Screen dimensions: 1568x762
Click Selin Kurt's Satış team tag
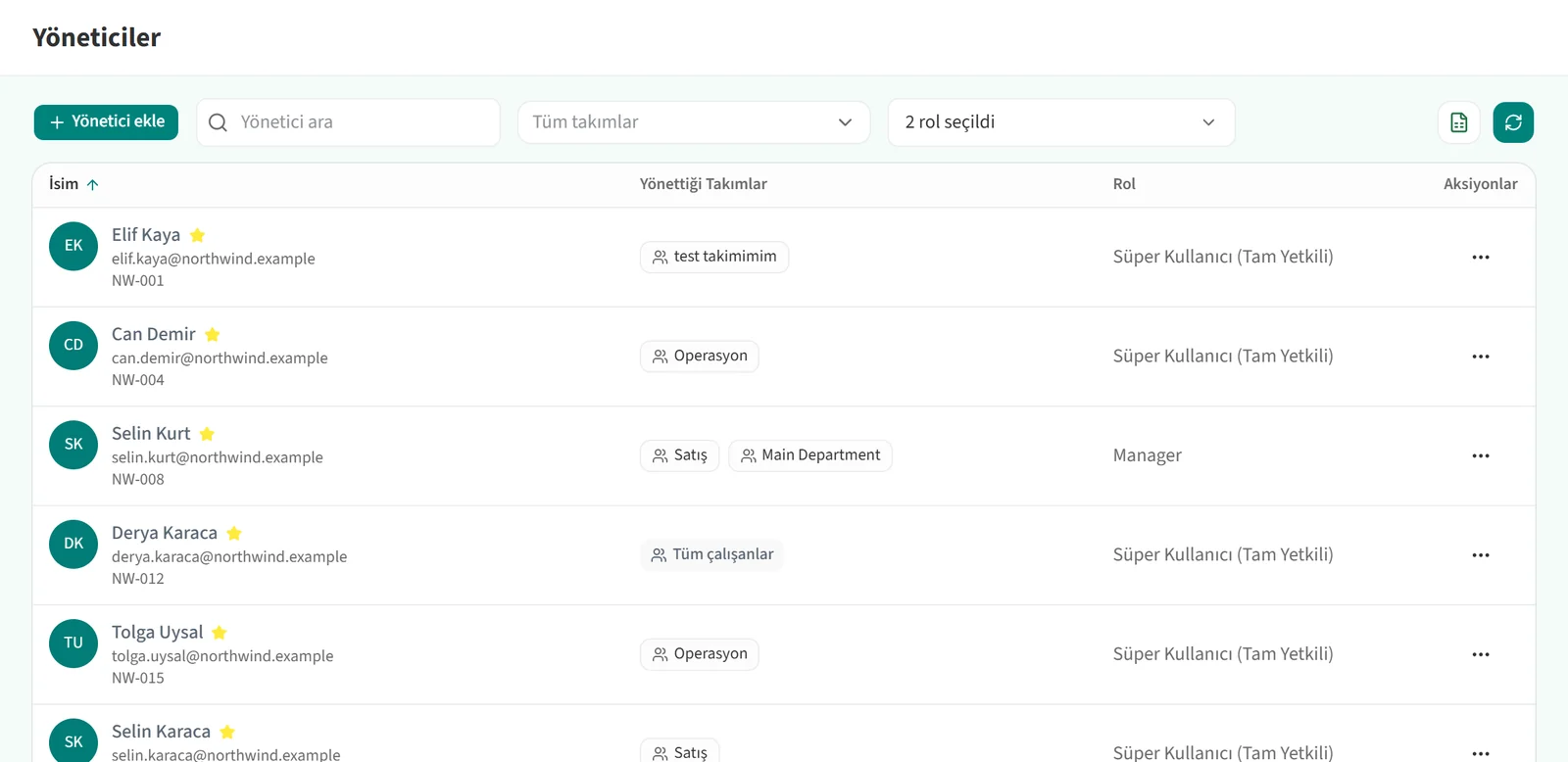(680, 455)
